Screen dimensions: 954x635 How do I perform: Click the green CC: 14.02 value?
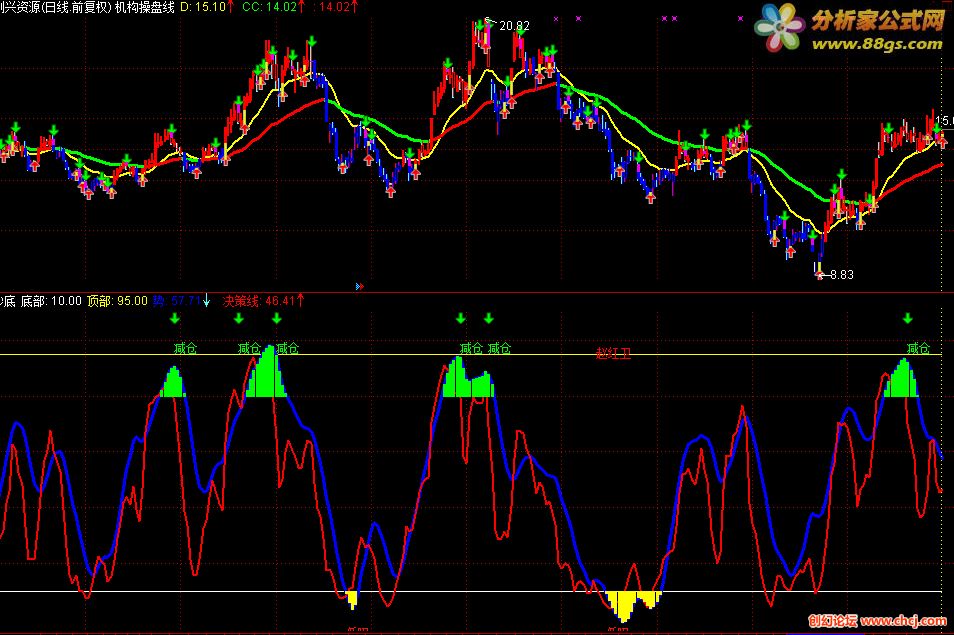coord(270,7)
